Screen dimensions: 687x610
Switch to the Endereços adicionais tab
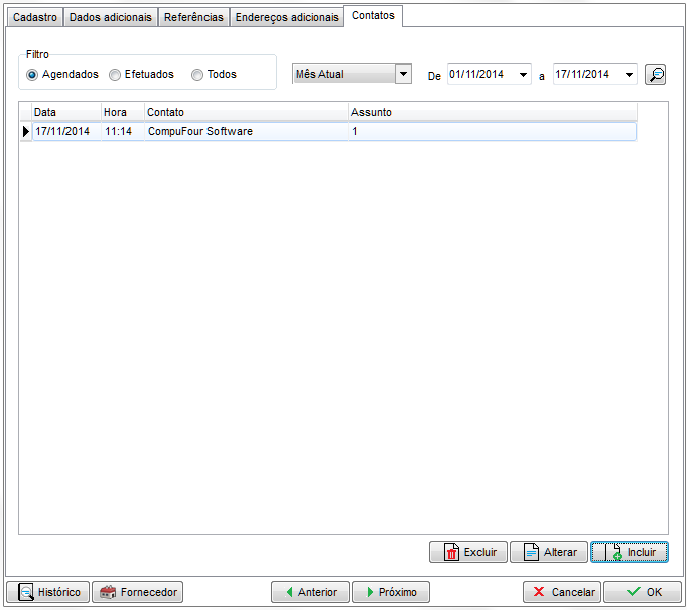click(287, 17)
